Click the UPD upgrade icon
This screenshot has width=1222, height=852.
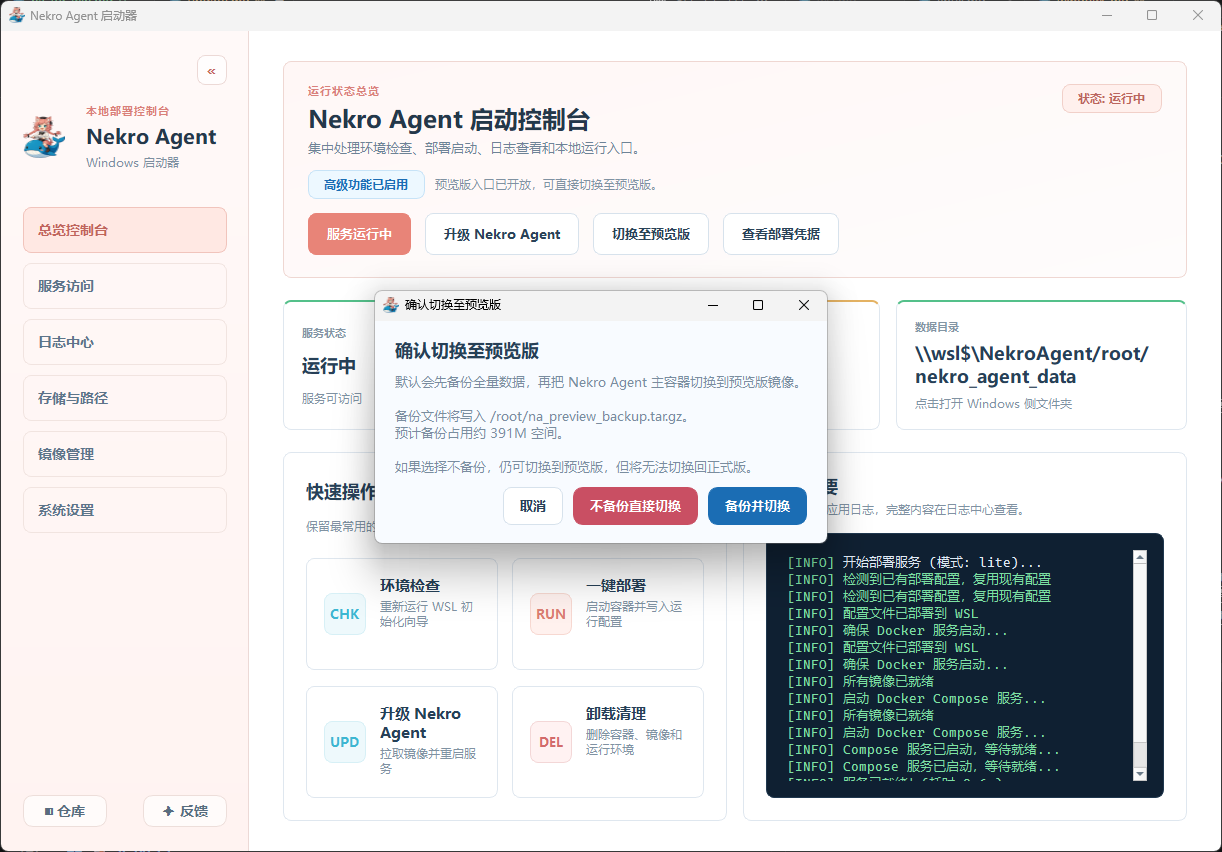pos(345,742)
